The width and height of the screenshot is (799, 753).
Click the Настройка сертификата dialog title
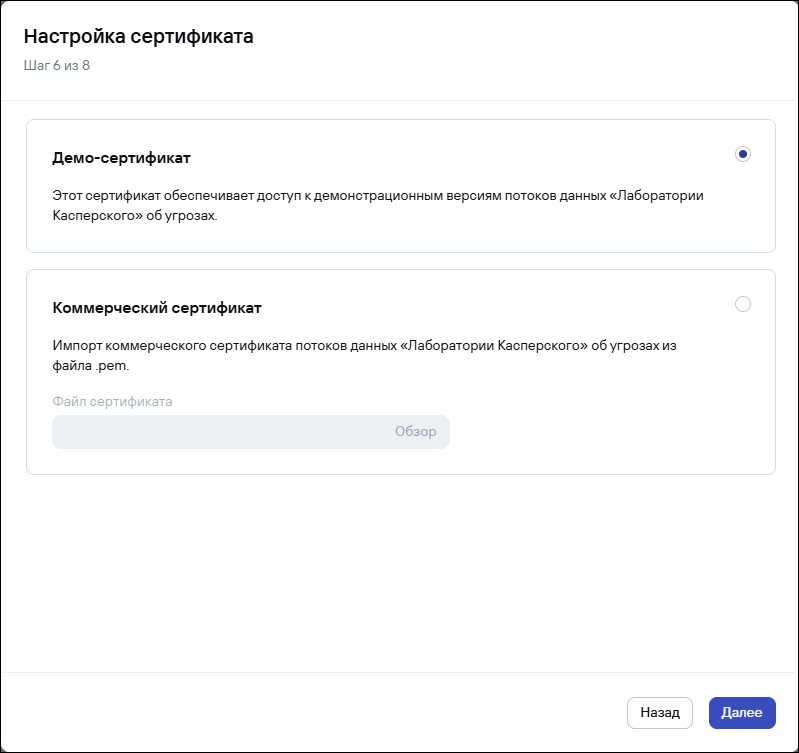click(x=138, y=38)
